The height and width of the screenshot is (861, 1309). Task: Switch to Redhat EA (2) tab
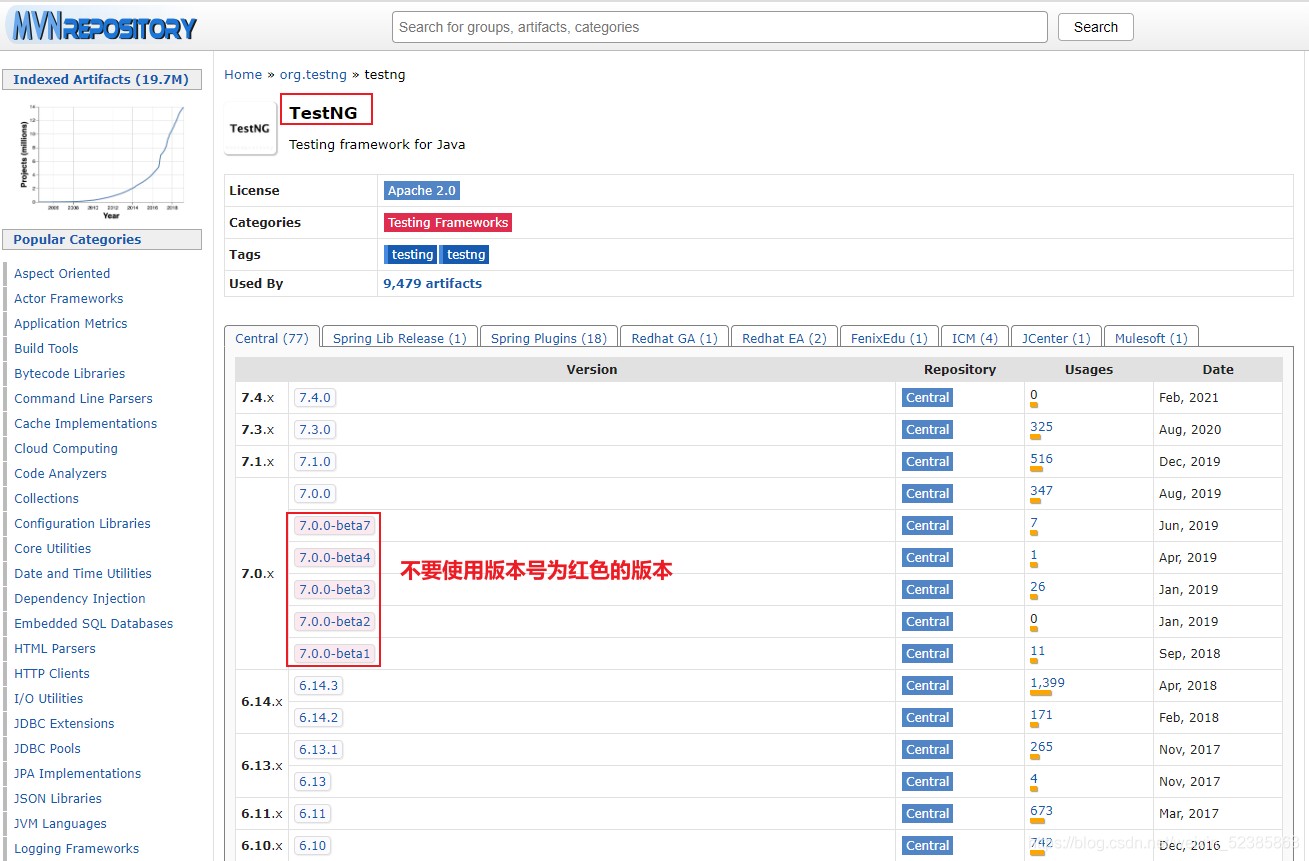click(x=785, y=338)
